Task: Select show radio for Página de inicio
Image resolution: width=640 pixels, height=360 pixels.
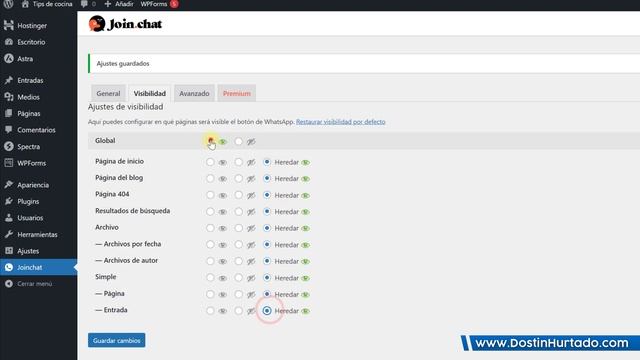Action: coord(210,162)
